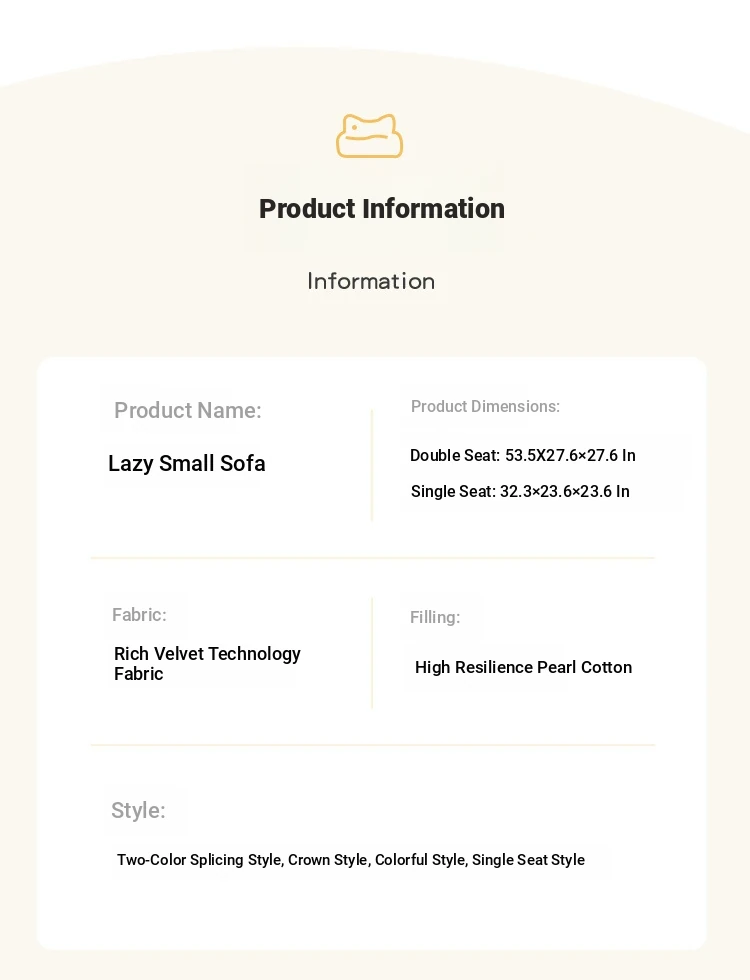The height and width of the screenshot is (980, 750).
Task: Select the Rich Velvet Technology Fabric text
Action: pyautogui.click(x=207, y=663)
